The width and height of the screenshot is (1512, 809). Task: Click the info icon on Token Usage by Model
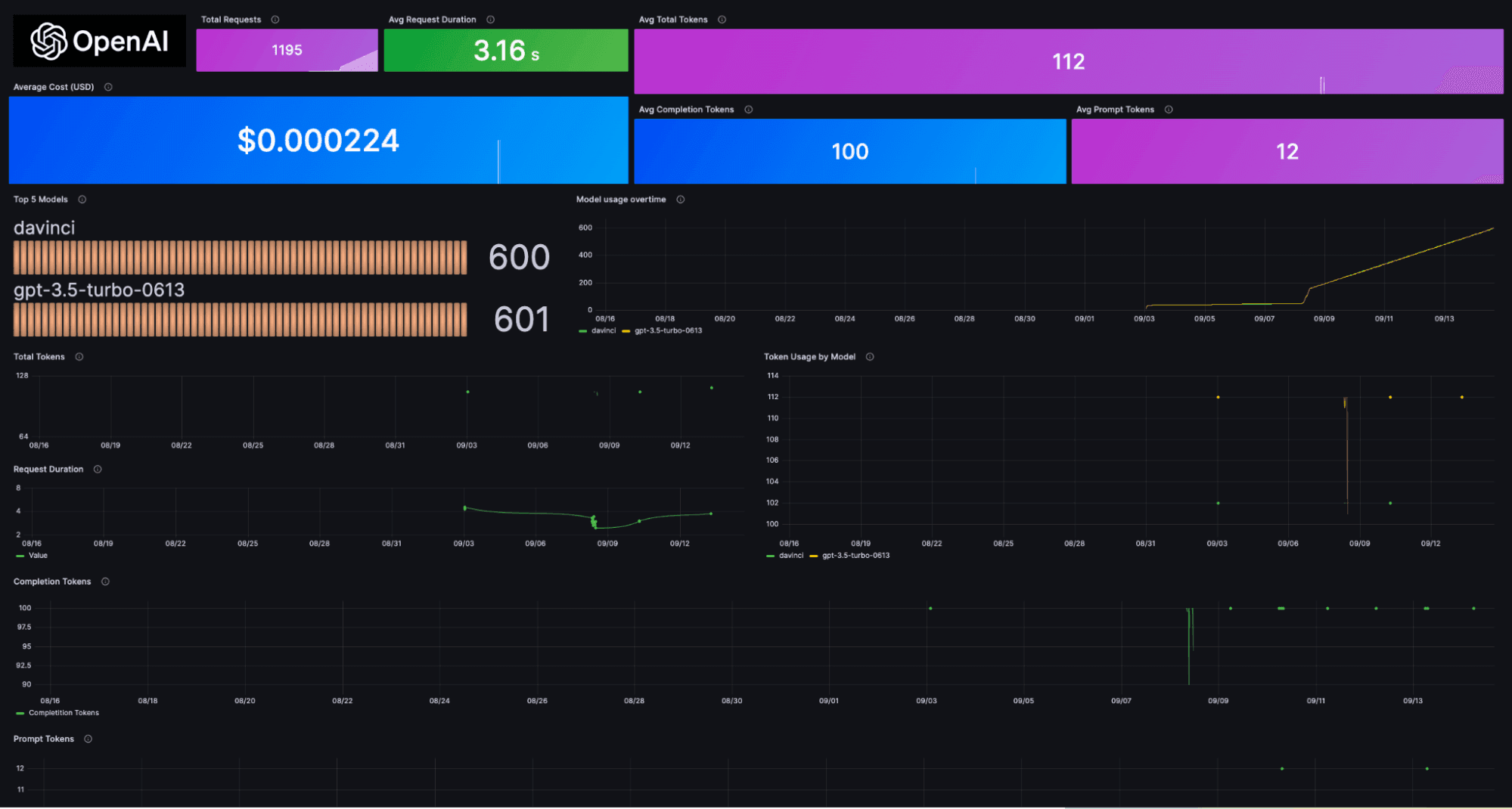click(870, 356)
